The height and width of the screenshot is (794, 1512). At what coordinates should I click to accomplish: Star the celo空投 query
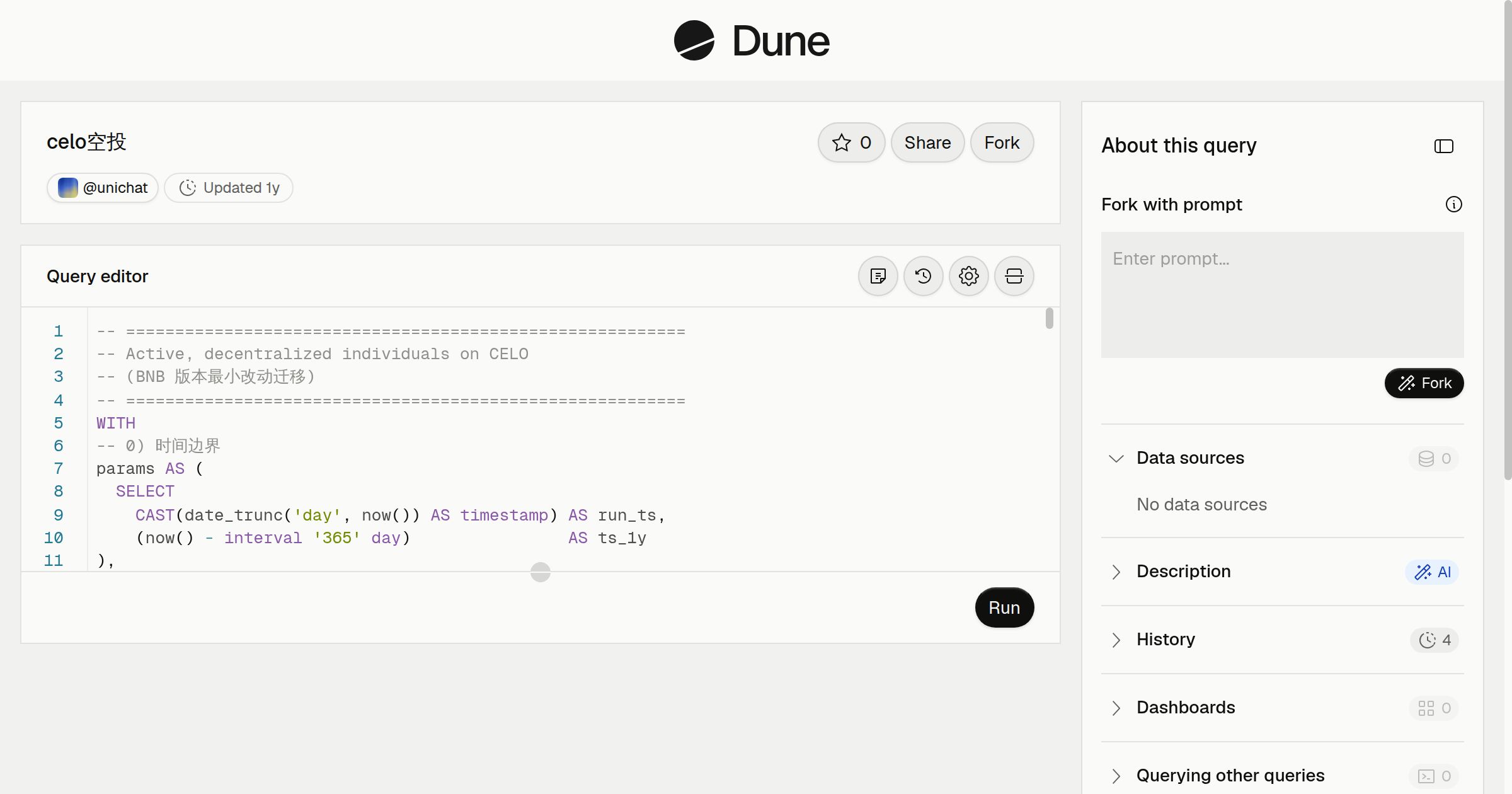point(851,142)
